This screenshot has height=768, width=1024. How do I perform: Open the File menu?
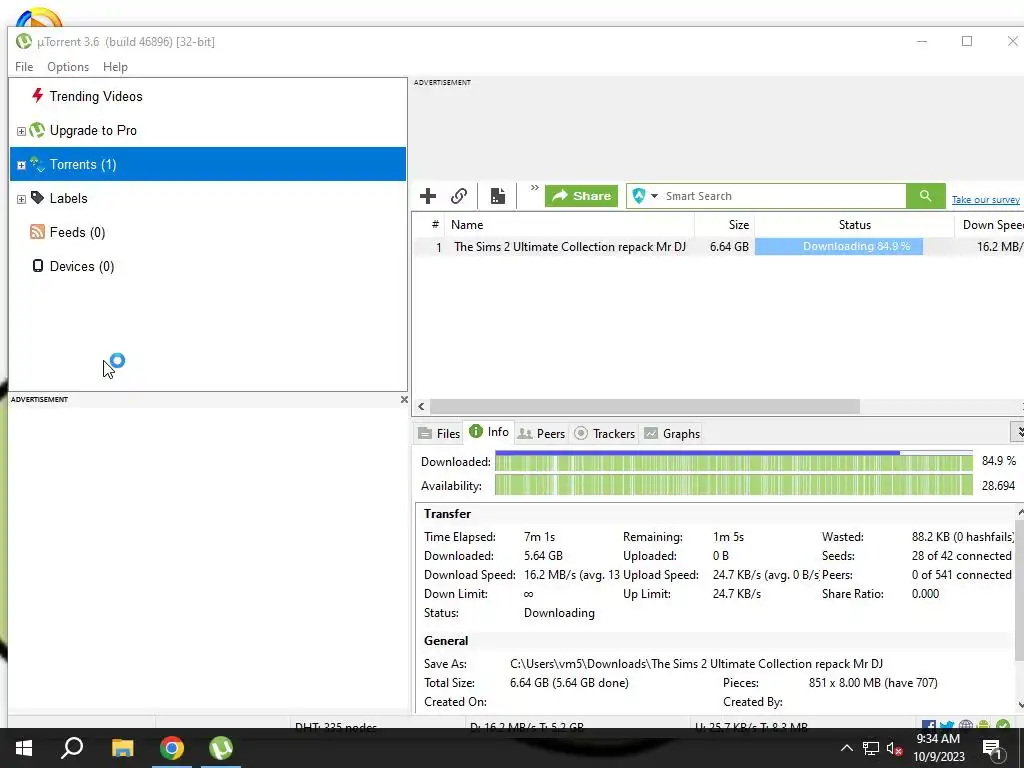tap(24, 67)
